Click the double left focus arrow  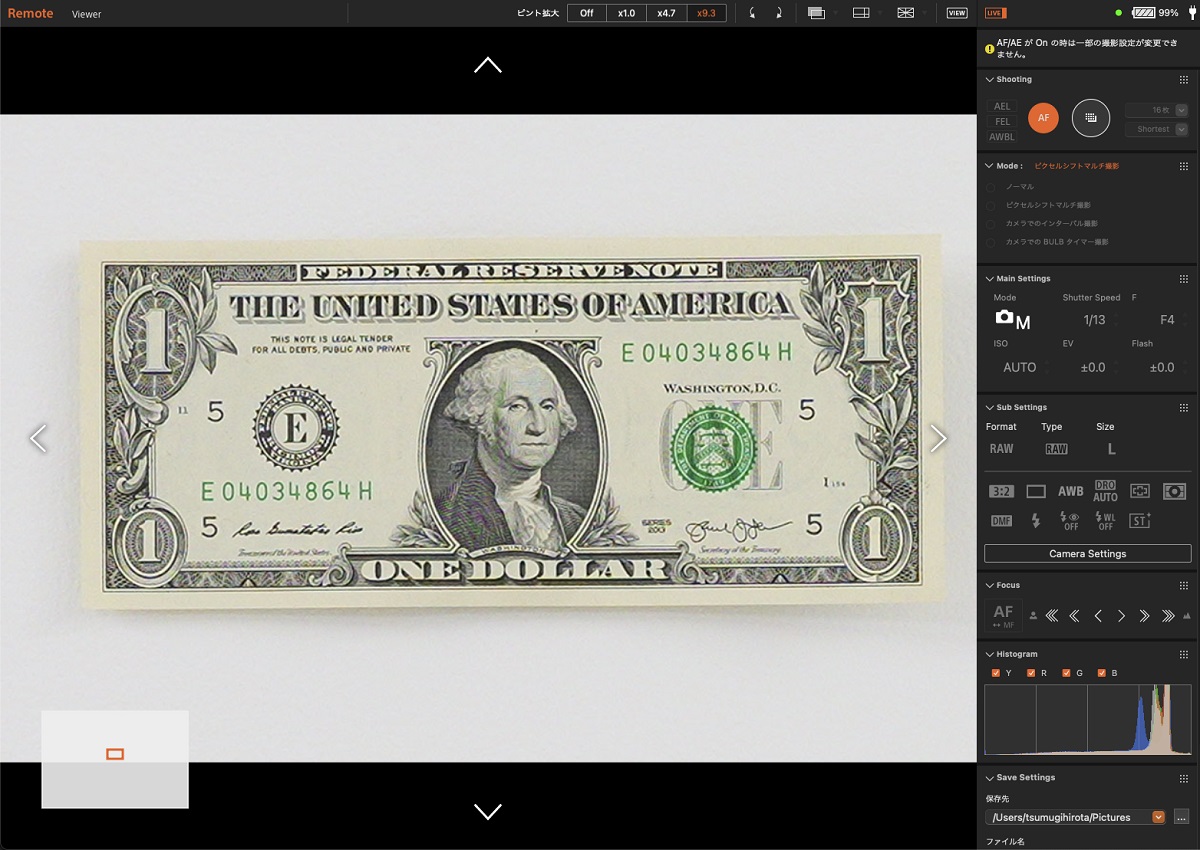pyautogui.click(x=1075, y=616)
